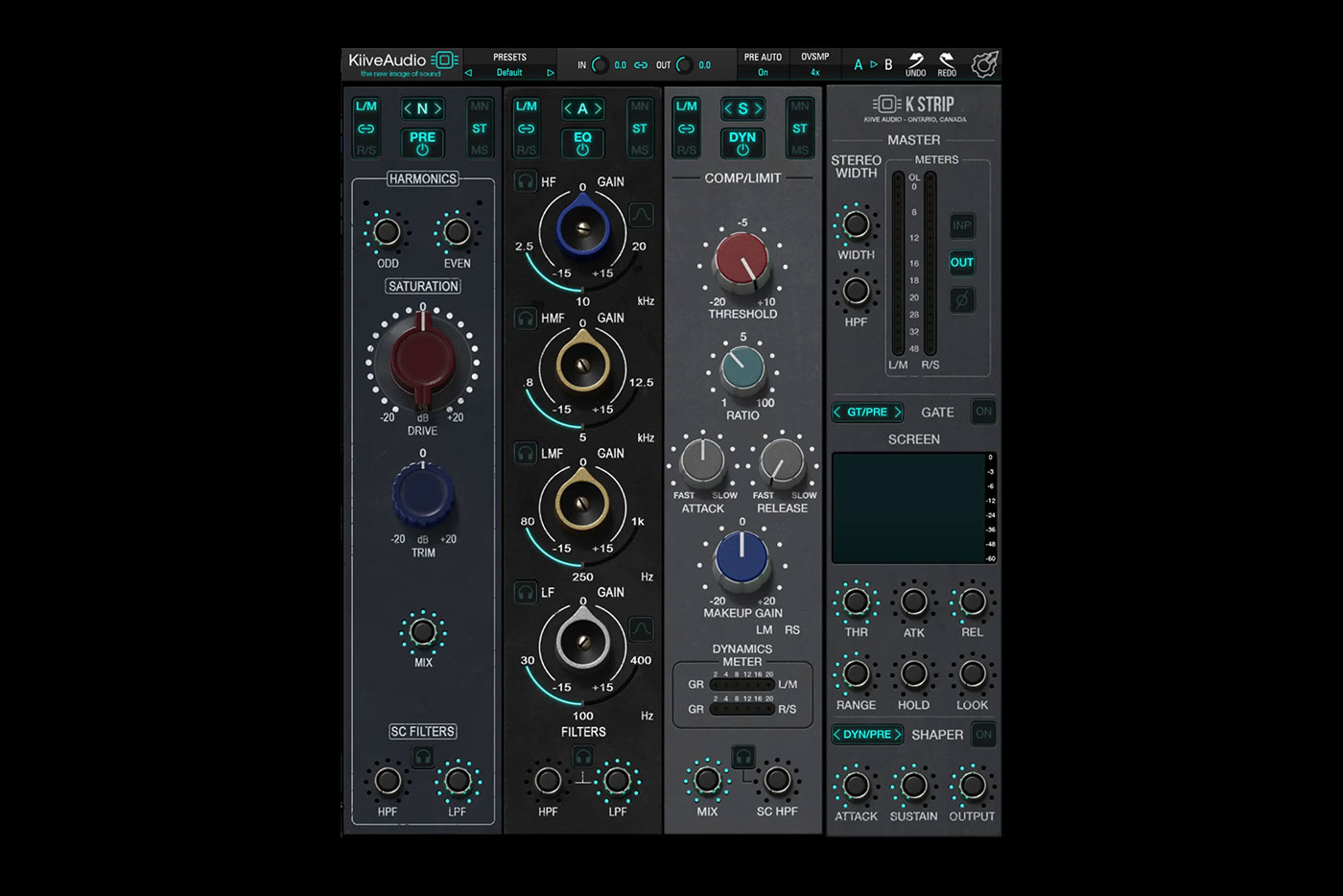The width and height of the screenshot is (1343, 896).
Task: Click the headphone icon above SC HPF
Action: 742,757
